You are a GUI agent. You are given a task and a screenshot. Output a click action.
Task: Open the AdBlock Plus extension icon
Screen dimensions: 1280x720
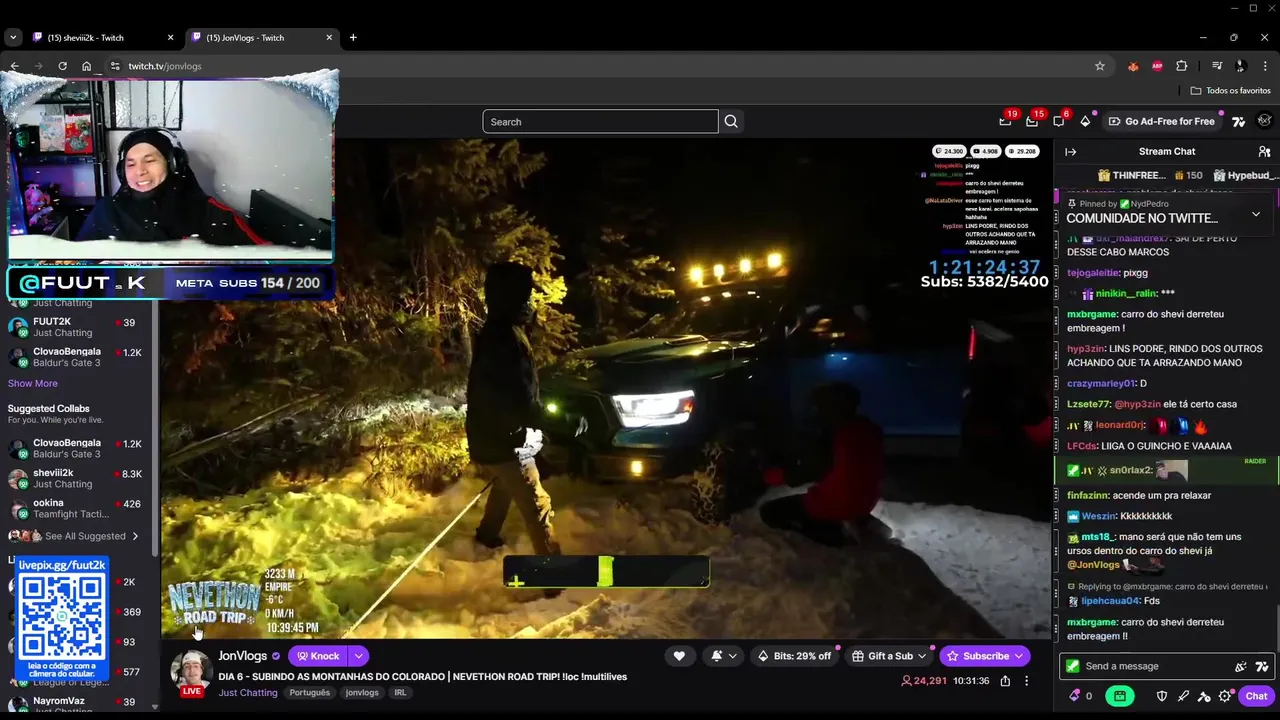1157,66
